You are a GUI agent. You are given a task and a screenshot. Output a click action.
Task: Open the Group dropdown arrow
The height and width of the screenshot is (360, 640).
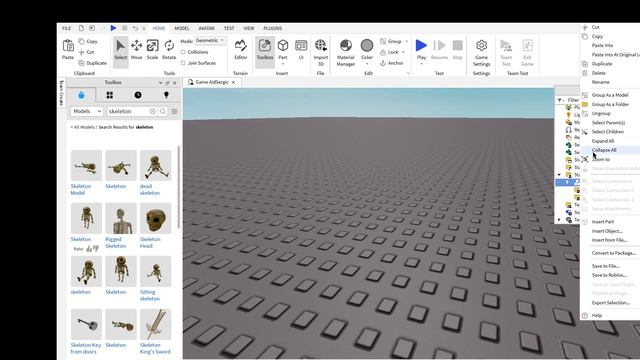[x=406, y=41]
